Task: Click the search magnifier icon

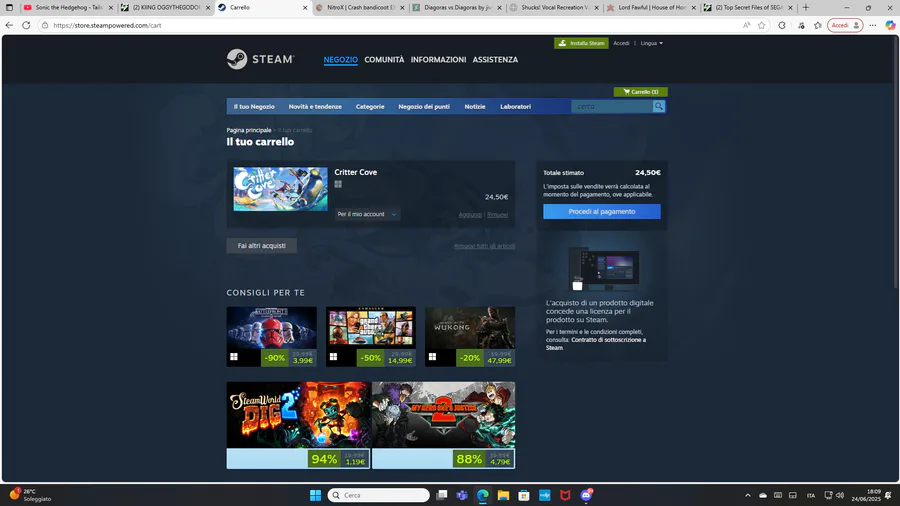Action: [658, 106]
